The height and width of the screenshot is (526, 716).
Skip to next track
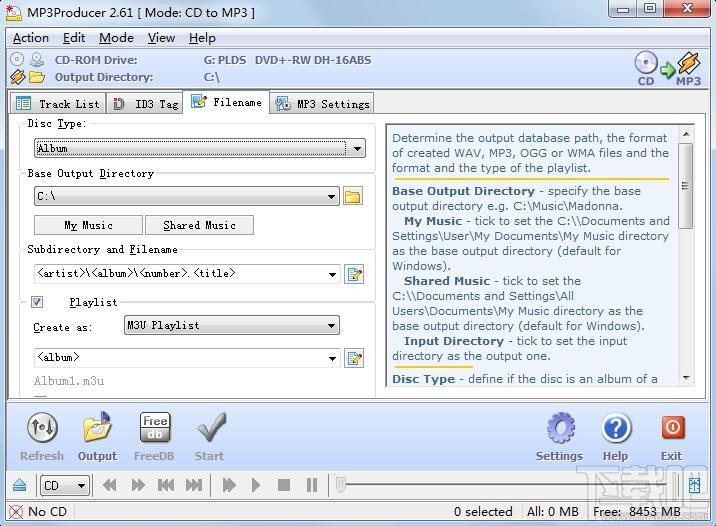194,485
